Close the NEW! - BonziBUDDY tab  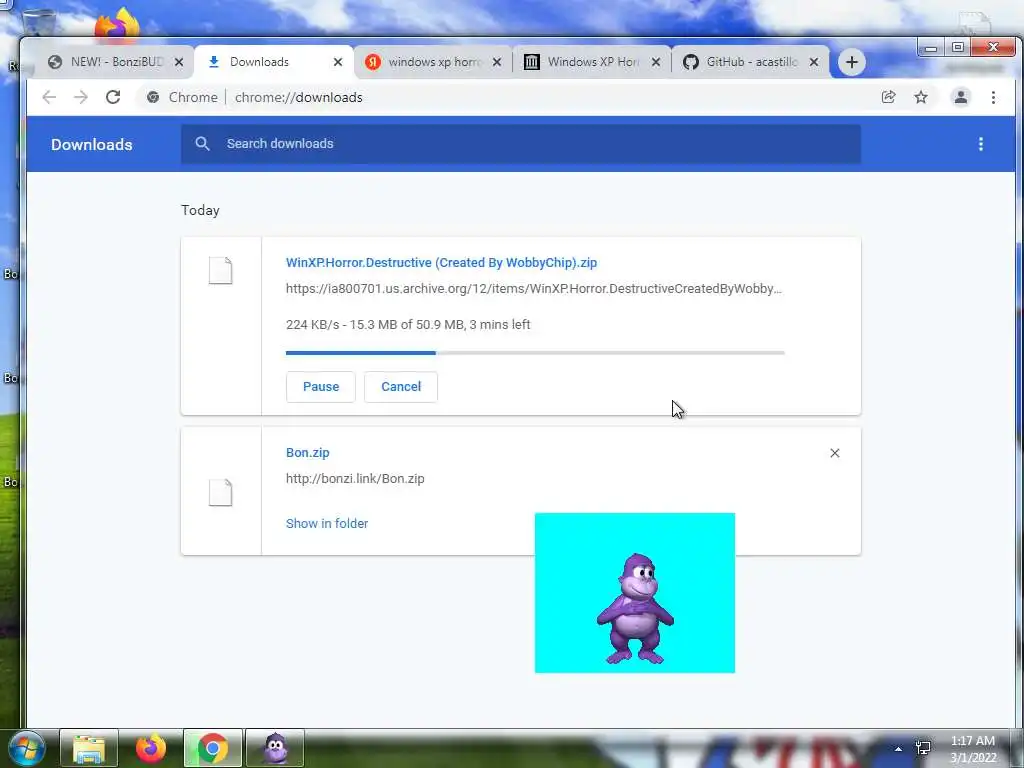(x=179, y=62)
